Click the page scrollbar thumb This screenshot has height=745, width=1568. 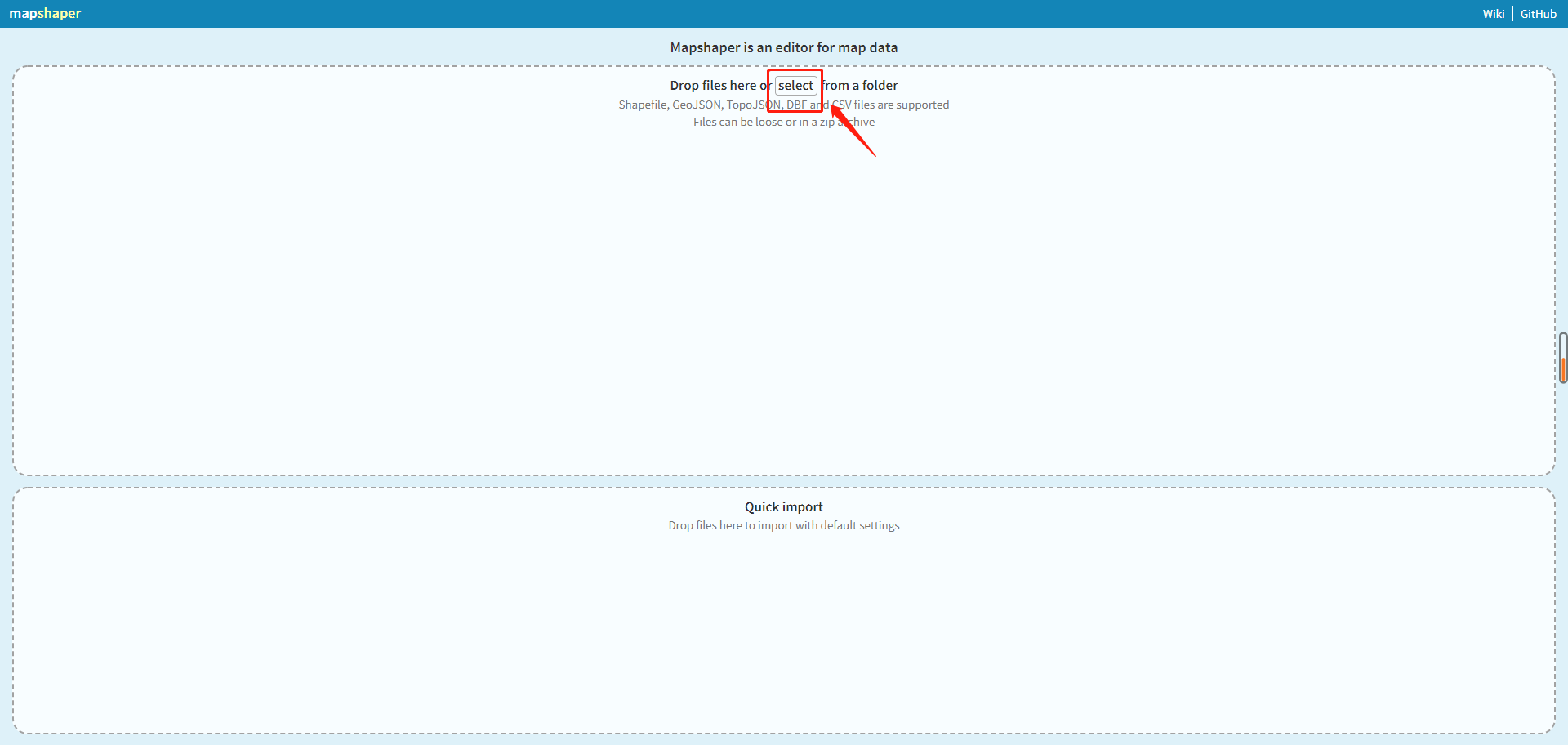tap(1562, 358)
